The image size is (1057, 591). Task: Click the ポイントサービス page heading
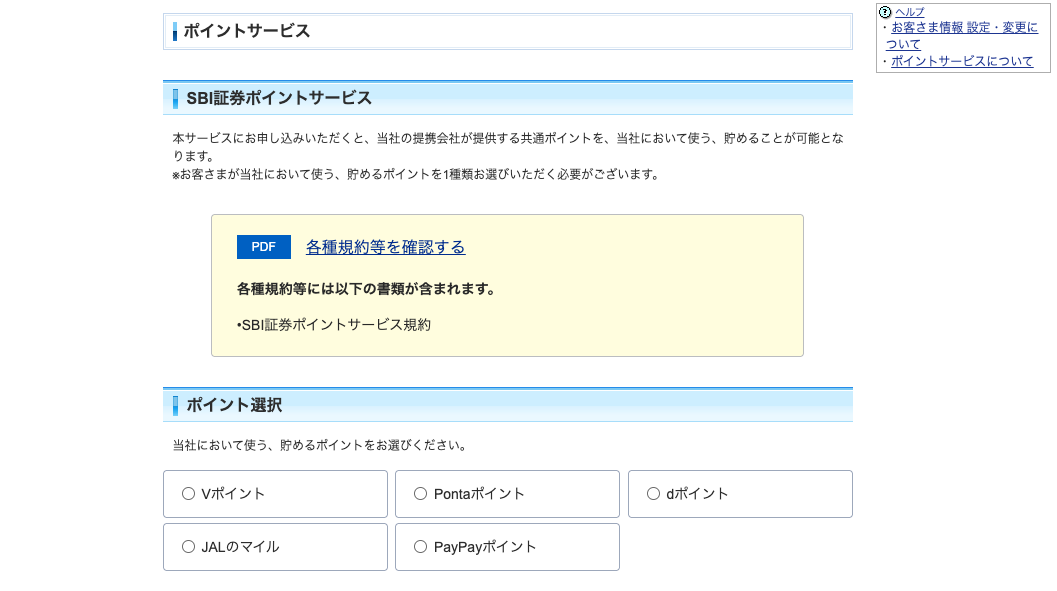point(247,31)
